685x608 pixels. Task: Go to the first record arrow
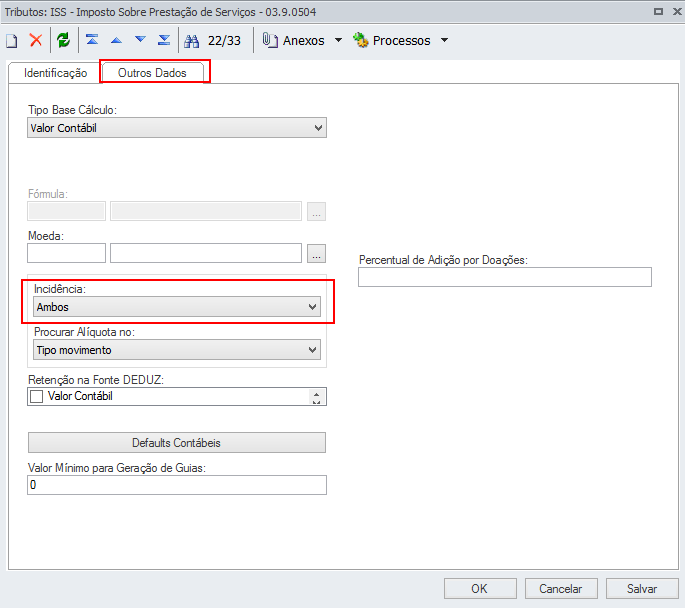pos(92,40)
